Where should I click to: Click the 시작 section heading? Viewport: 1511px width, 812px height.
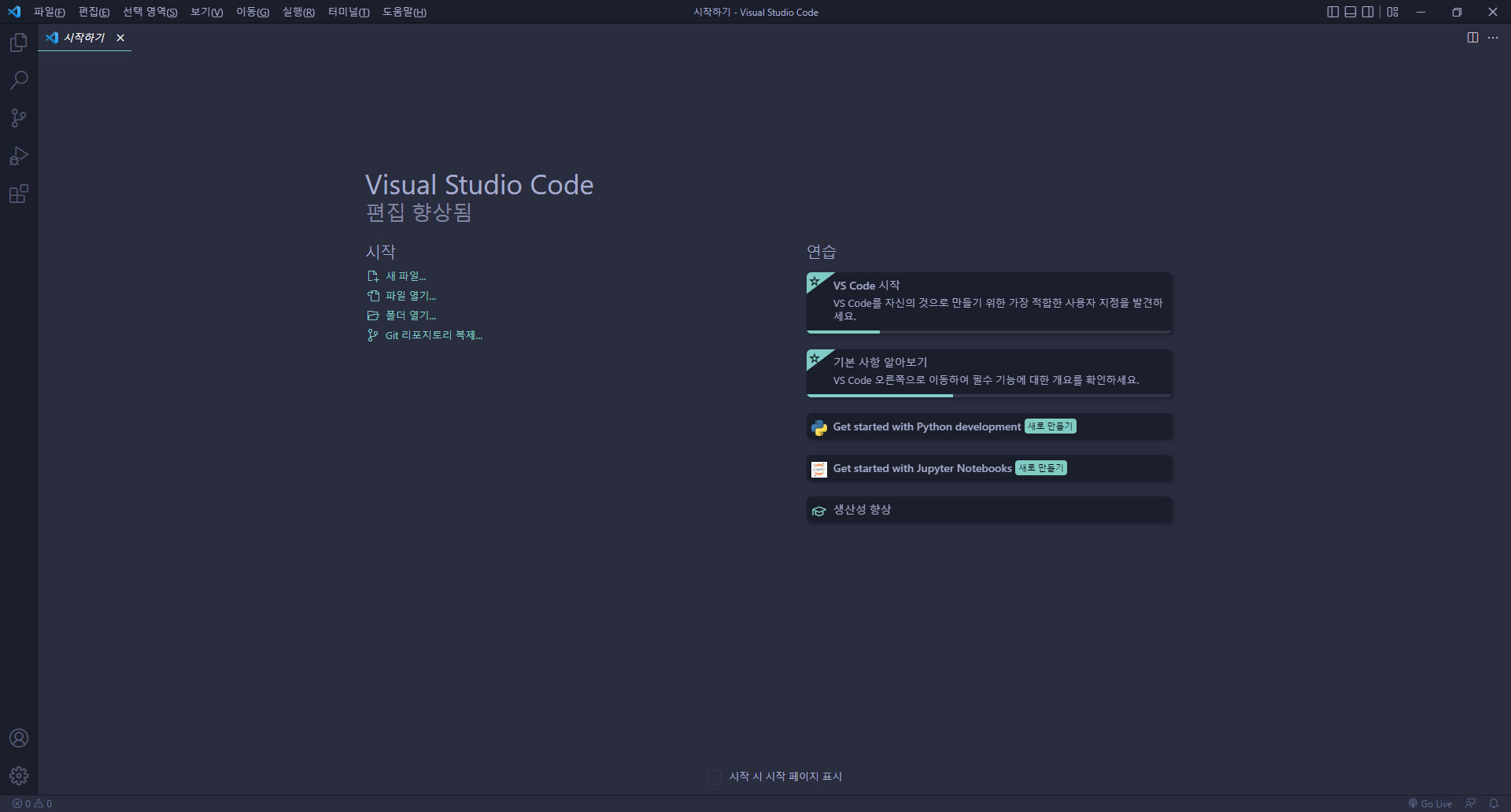(380, 252)
